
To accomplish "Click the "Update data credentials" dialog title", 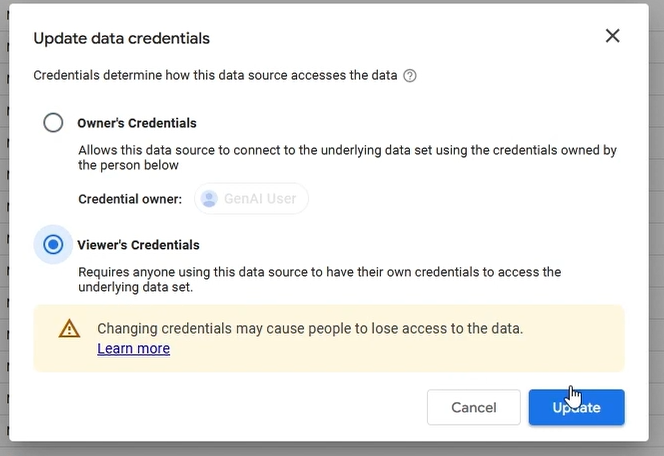I will pyautogui.click(x=122, y=38).
